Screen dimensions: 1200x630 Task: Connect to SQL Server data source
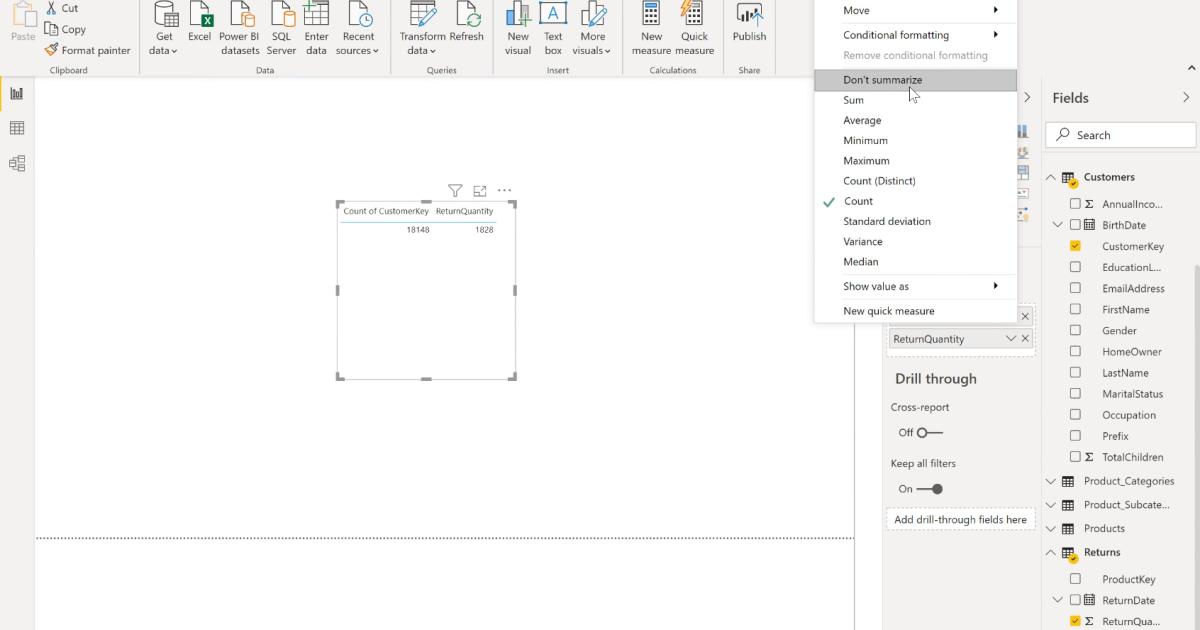[x=281, y=28]
